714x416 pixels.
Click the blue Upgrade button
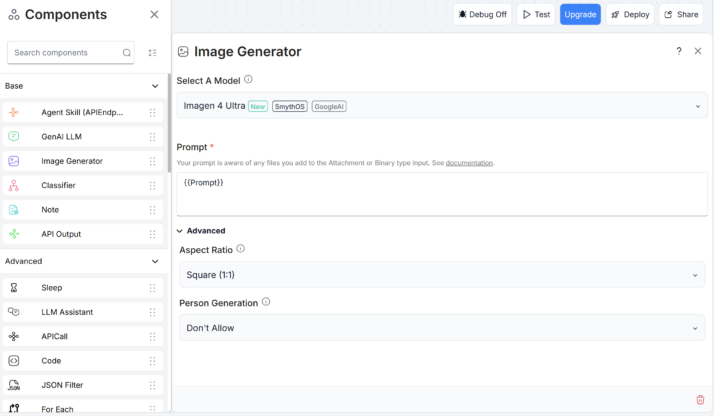click(x=580, y=14)
